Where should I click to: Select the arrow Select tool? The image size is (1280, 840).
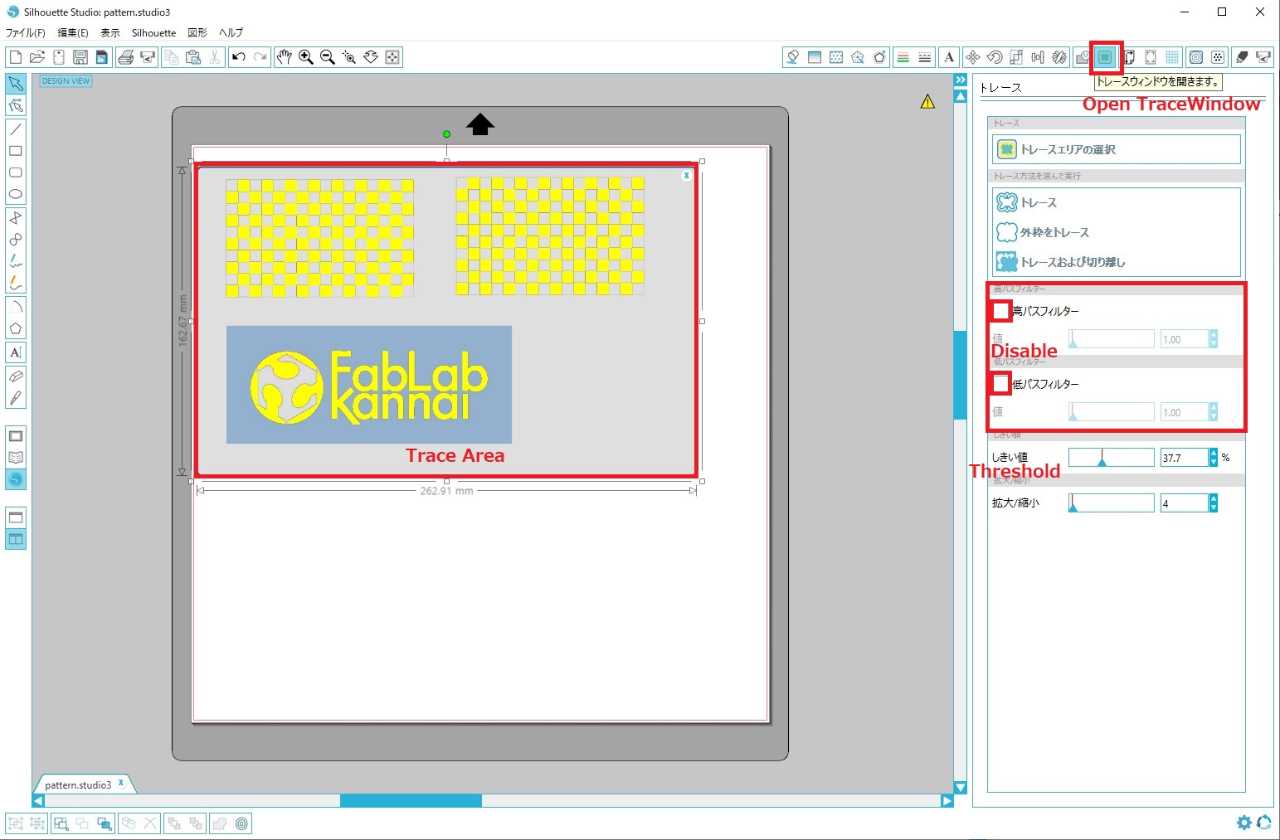tap(16, 83)
